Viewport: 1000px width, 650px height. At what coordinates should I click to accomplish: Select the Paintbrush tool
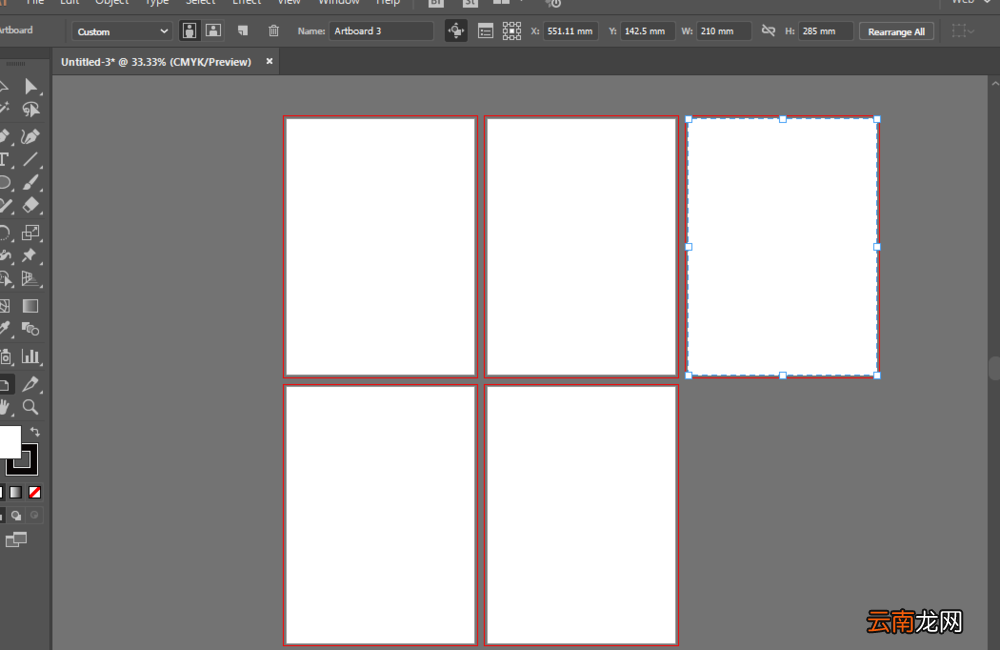point(30,182)
